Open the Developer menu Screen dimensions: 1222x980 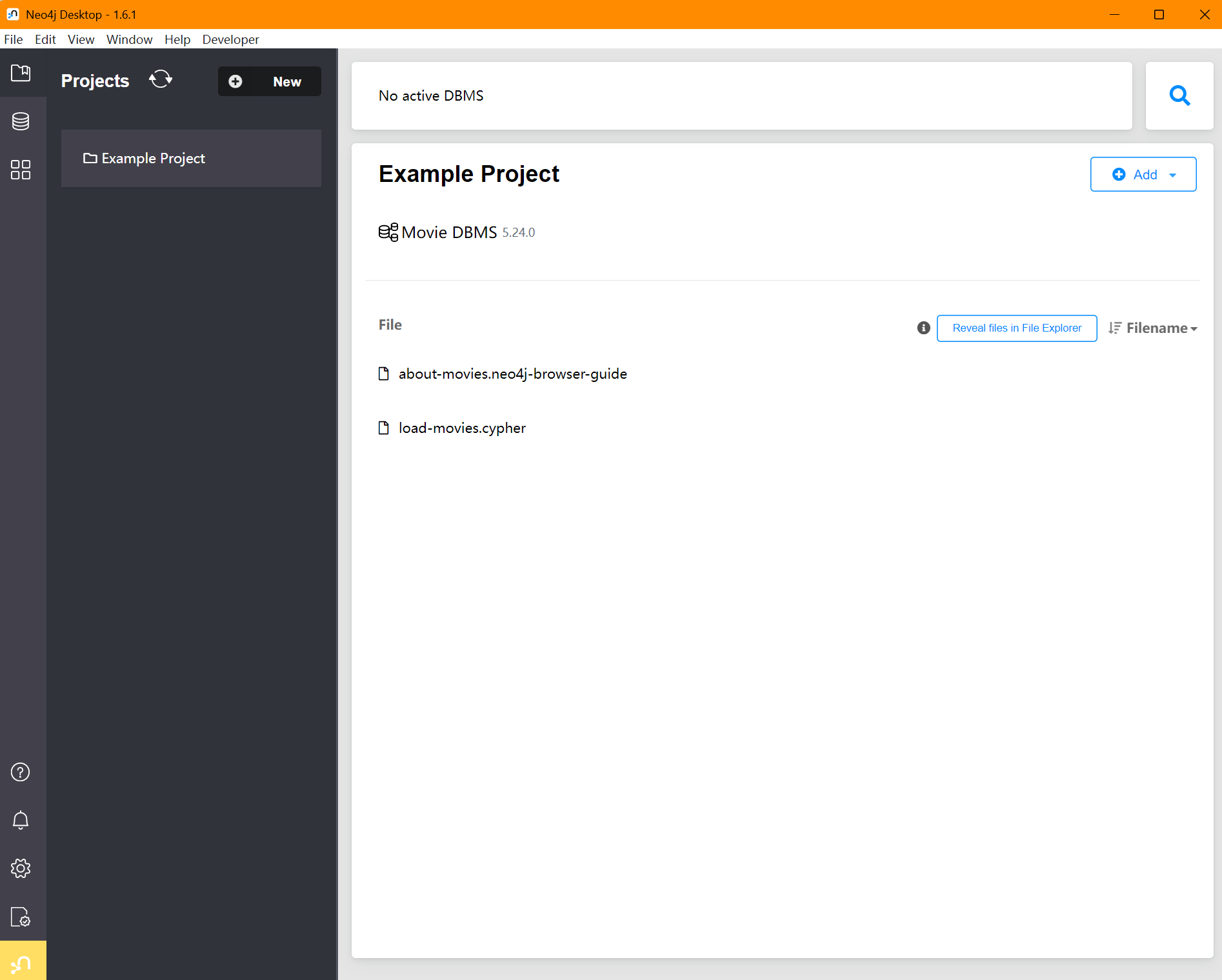click(230, 39)
